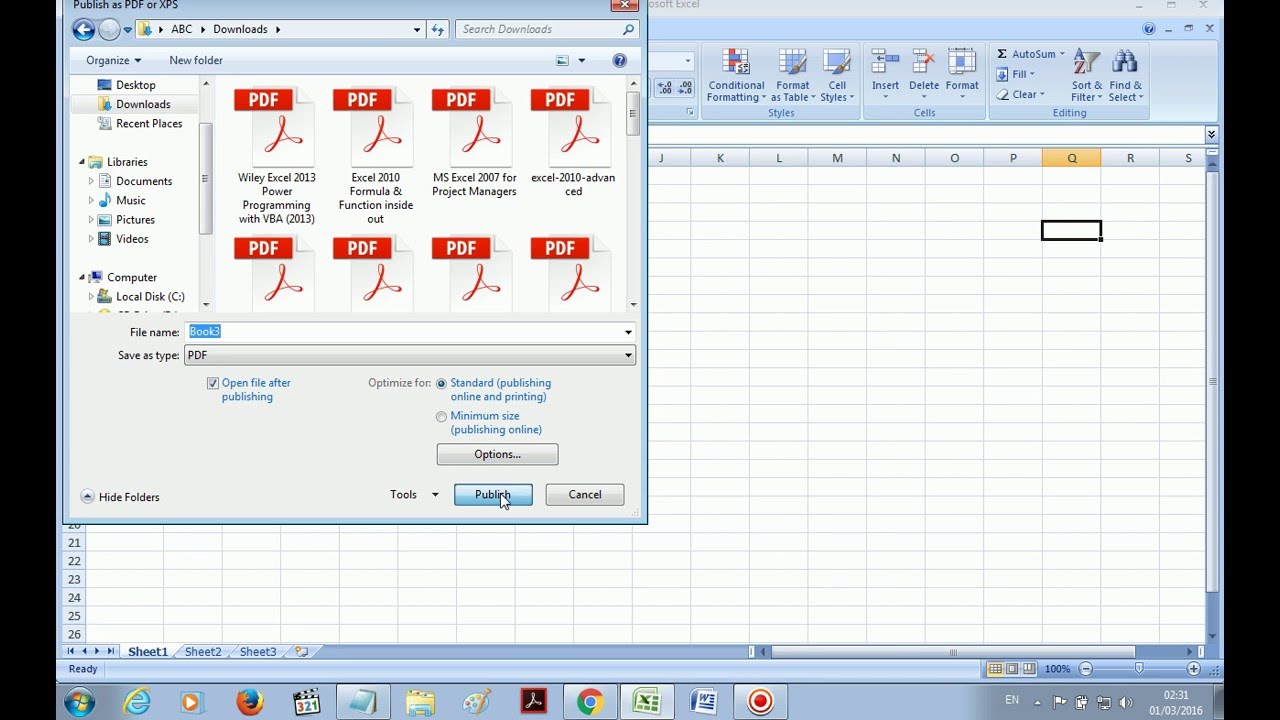Click the zoom slider handle
Viewport: 1280px width, 720px height.
point(1139,668)
